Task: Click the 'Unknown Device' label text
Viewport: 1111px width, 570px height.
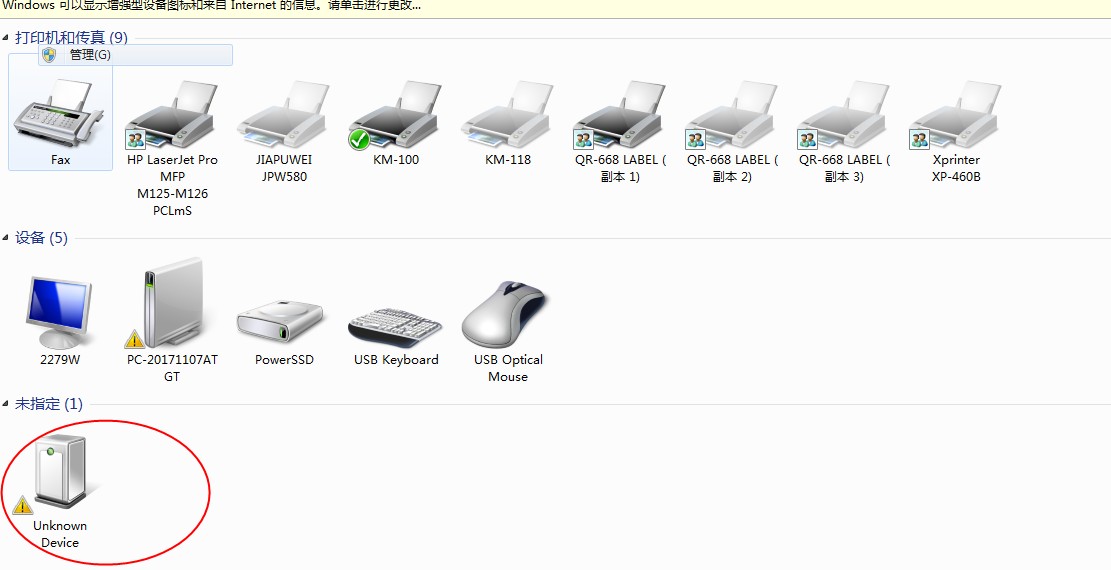Action: [x=60, y=535]
